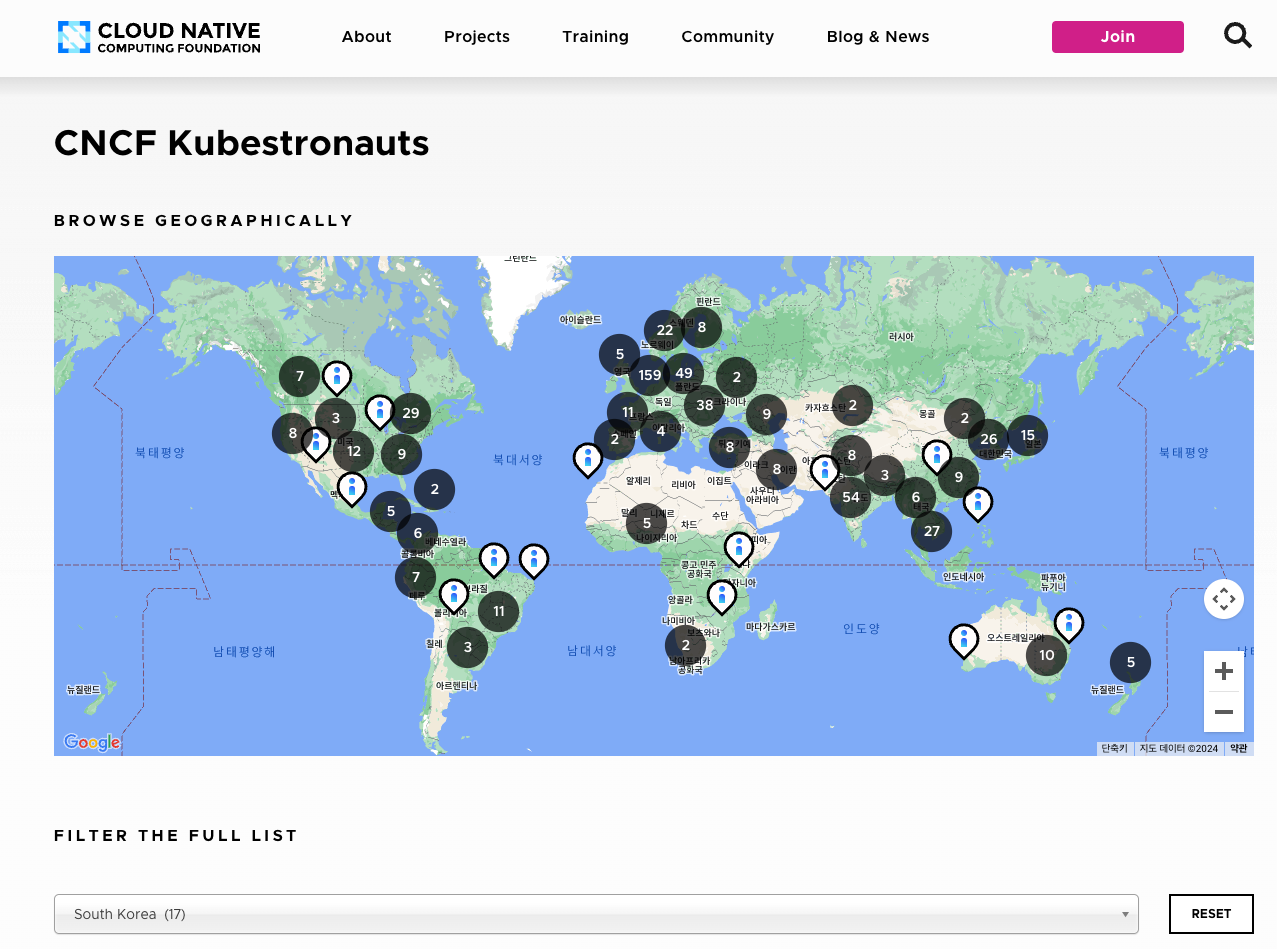Open the 11 cluster over France
This screenshot has height=949, width=1277.
point(628,412)
